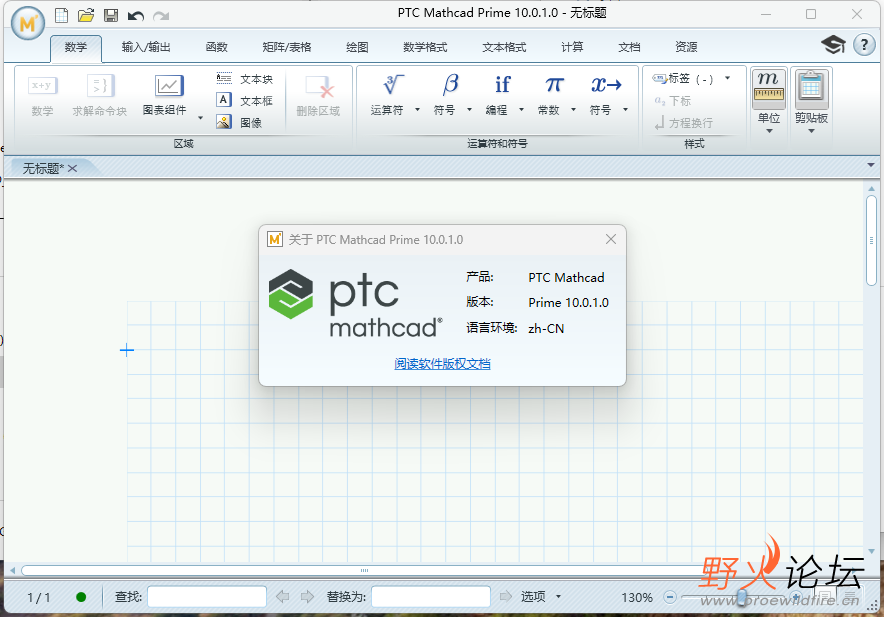Switch to the 输入/输出 tab
This screenshot has width=884, height=617.
(x=146, y=47)
